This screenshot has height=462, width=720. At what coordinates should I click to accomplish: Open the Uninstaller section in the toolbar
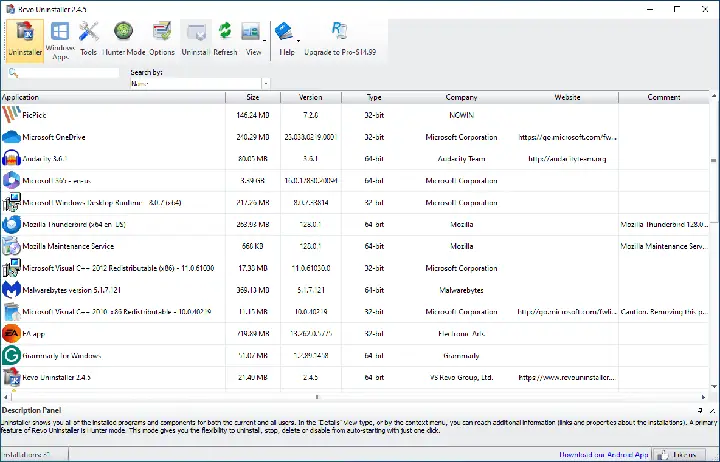pos(25,40)
